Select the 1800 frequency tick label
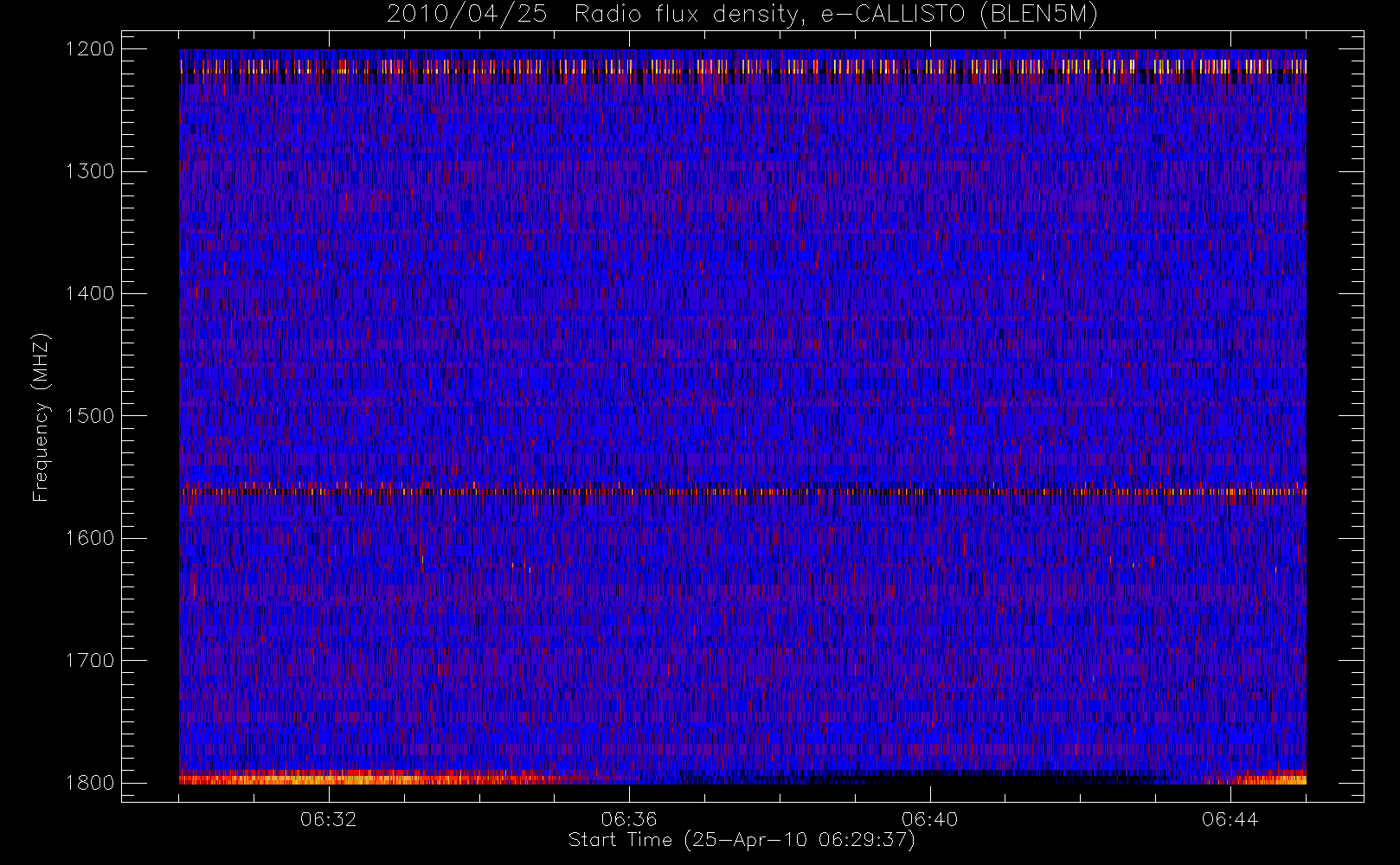1400x865 pixels. [x=90, y=783]
